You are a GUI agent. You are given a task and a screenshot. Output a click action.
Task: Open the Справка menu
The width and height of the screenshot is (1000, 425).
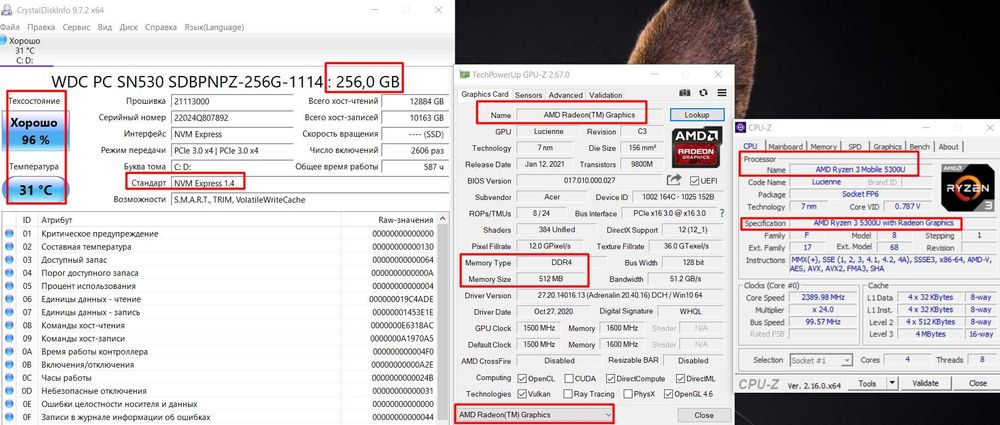161,27
